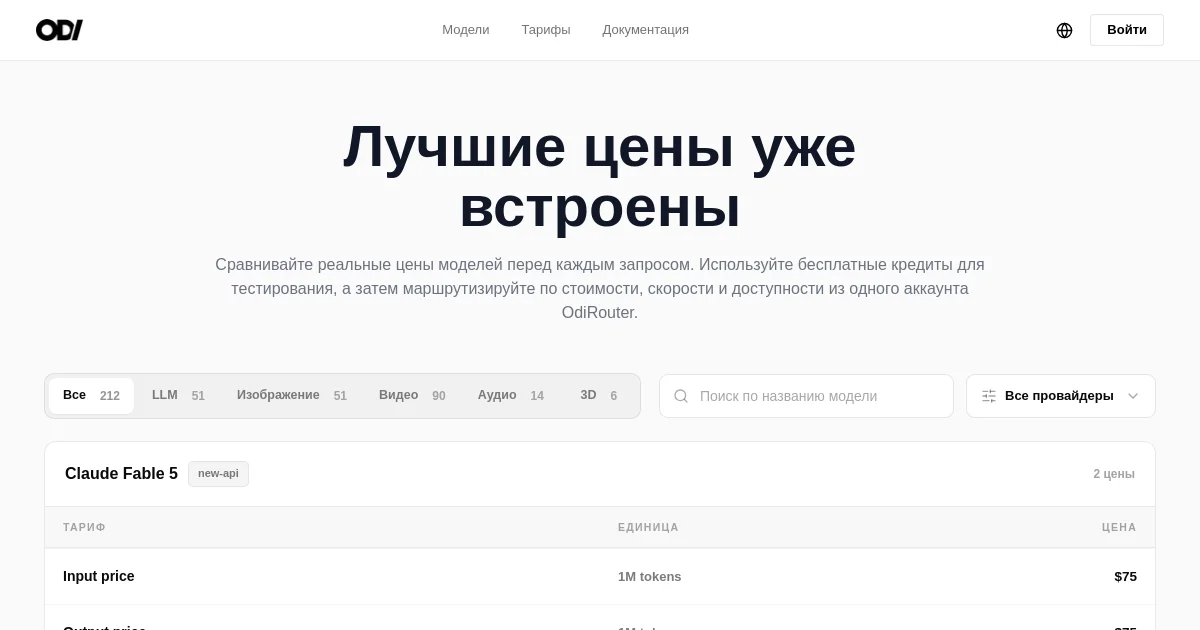This screenshot has width=1200, height=630.
Task: Click the new-api badge
Action: [218, 474]
